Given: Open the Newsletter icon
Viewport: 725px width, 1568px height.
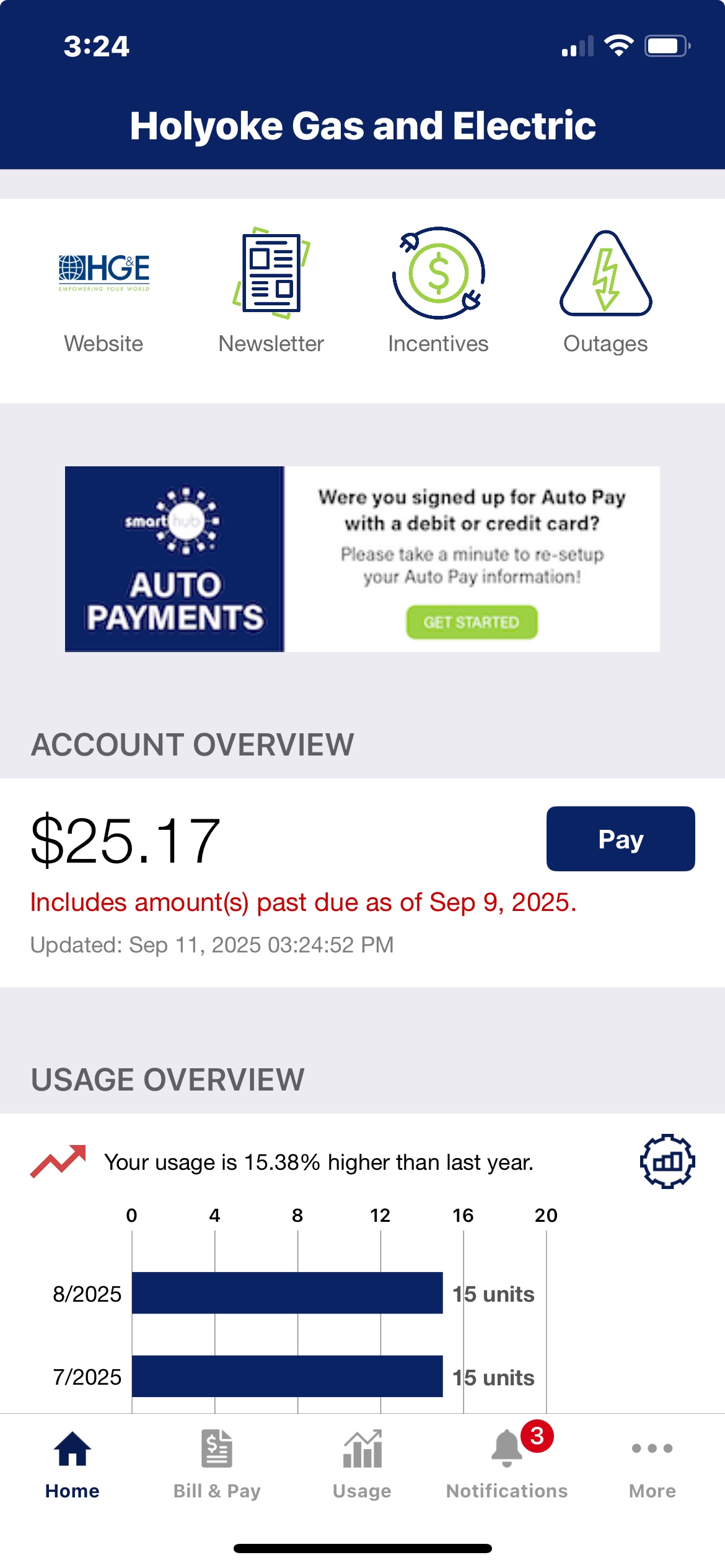Looking at the screenshot, I should click(x=271, y=273).
